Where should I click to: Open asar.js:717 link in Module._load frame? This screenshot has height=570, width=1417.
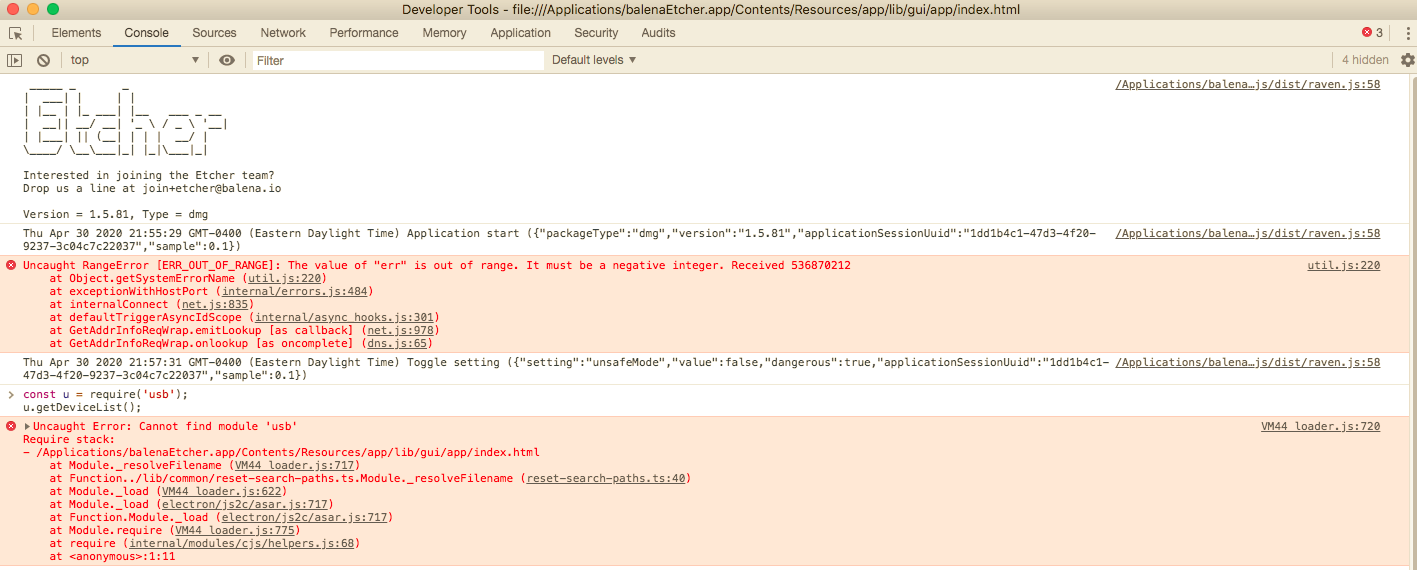245,504
